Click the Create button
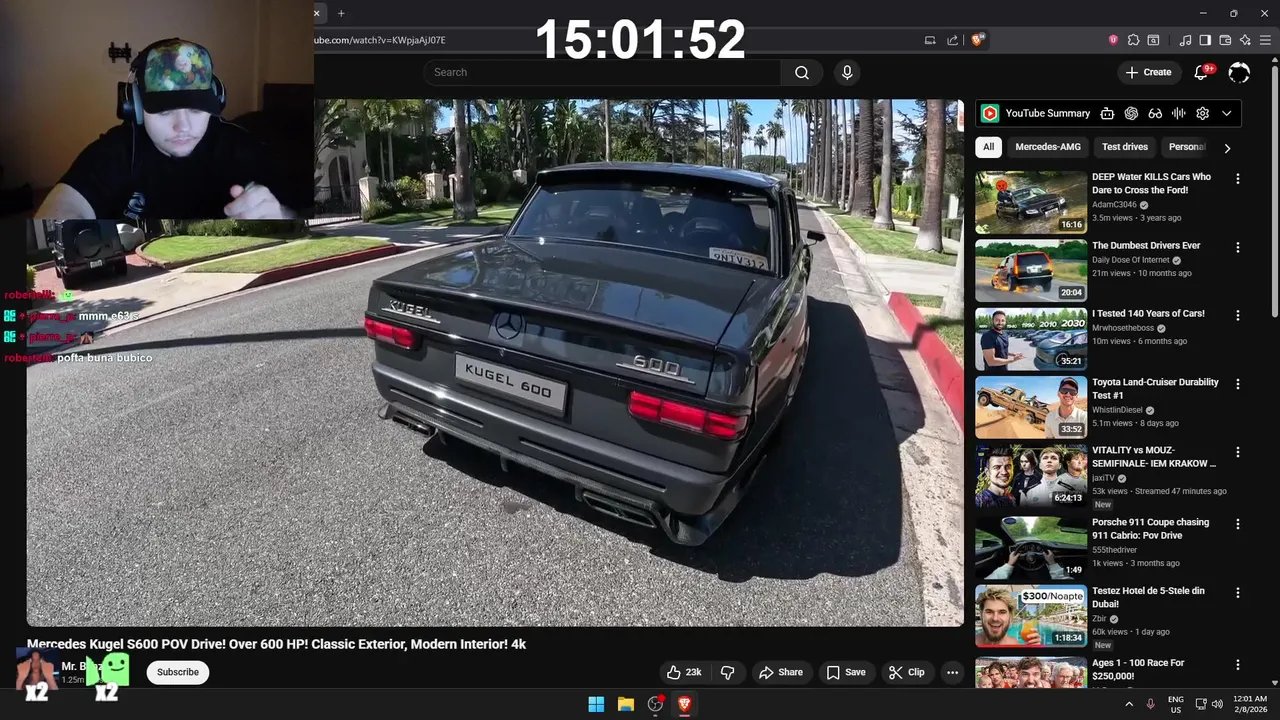The height and width of the screenshot is (720, 1280). pyautogui.click(x=1148, y=72)
